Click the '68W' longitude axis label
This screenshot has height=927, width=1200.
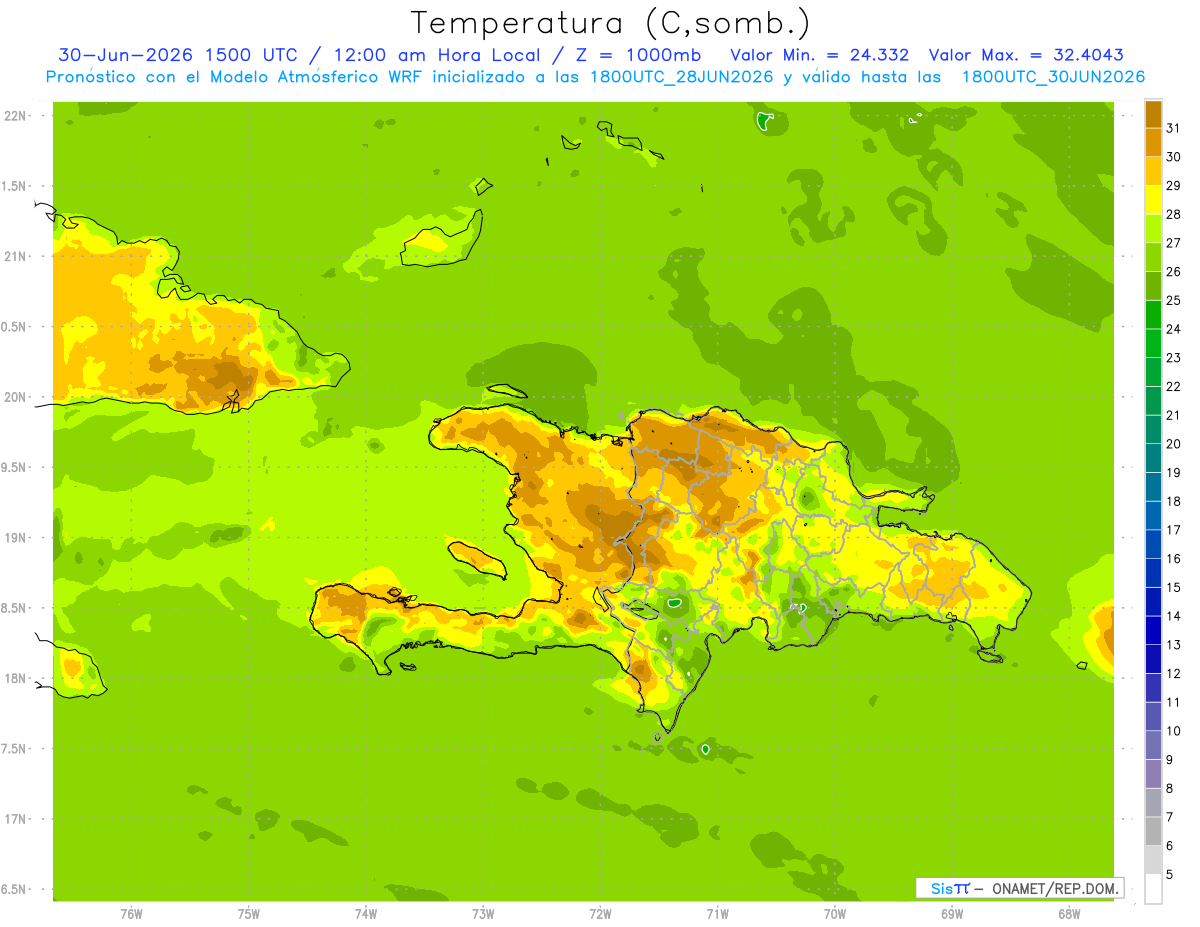(1069, 913)
